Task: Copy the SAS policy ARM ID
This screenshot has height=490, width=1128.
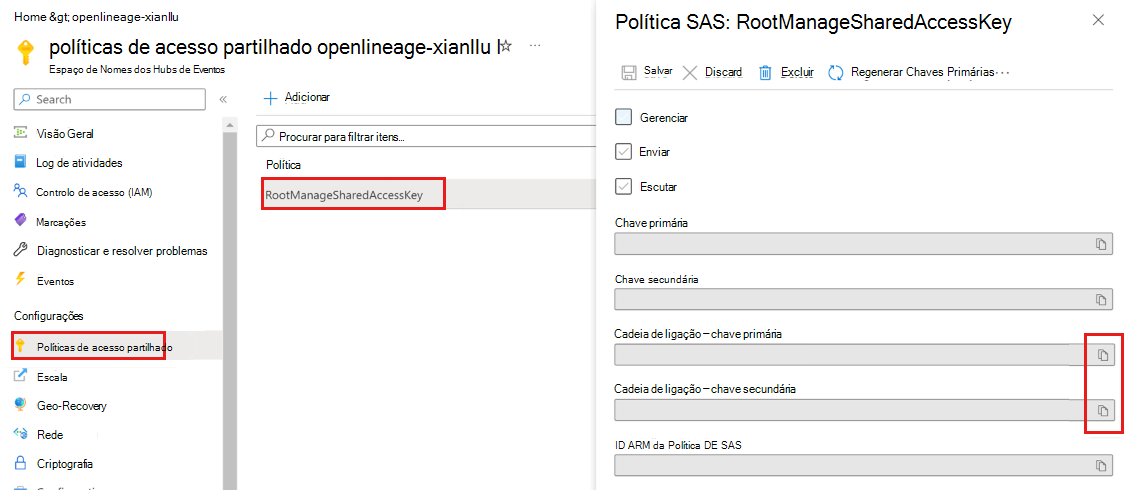Action: point(1100,466)
